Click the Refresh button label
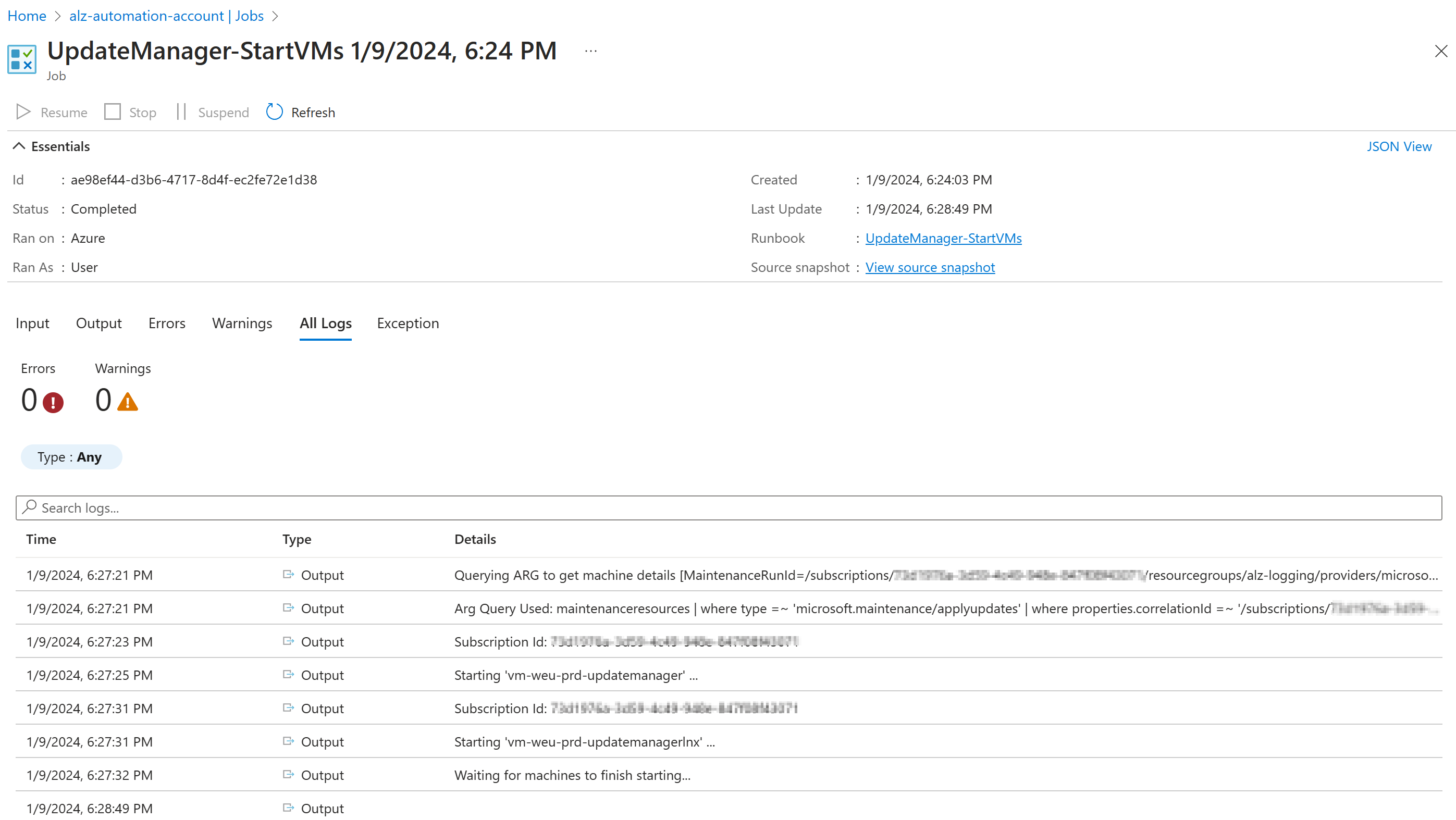 click(313, 113)
